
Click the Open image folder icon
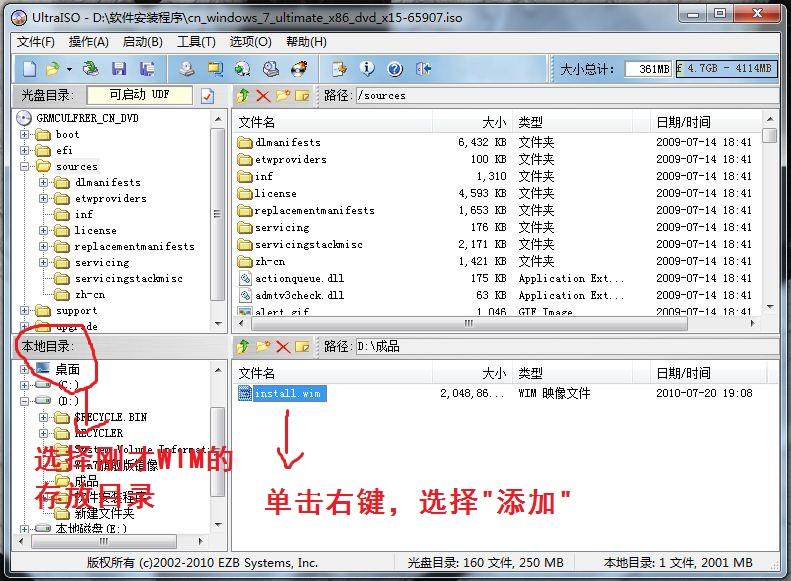pos(52,69)
